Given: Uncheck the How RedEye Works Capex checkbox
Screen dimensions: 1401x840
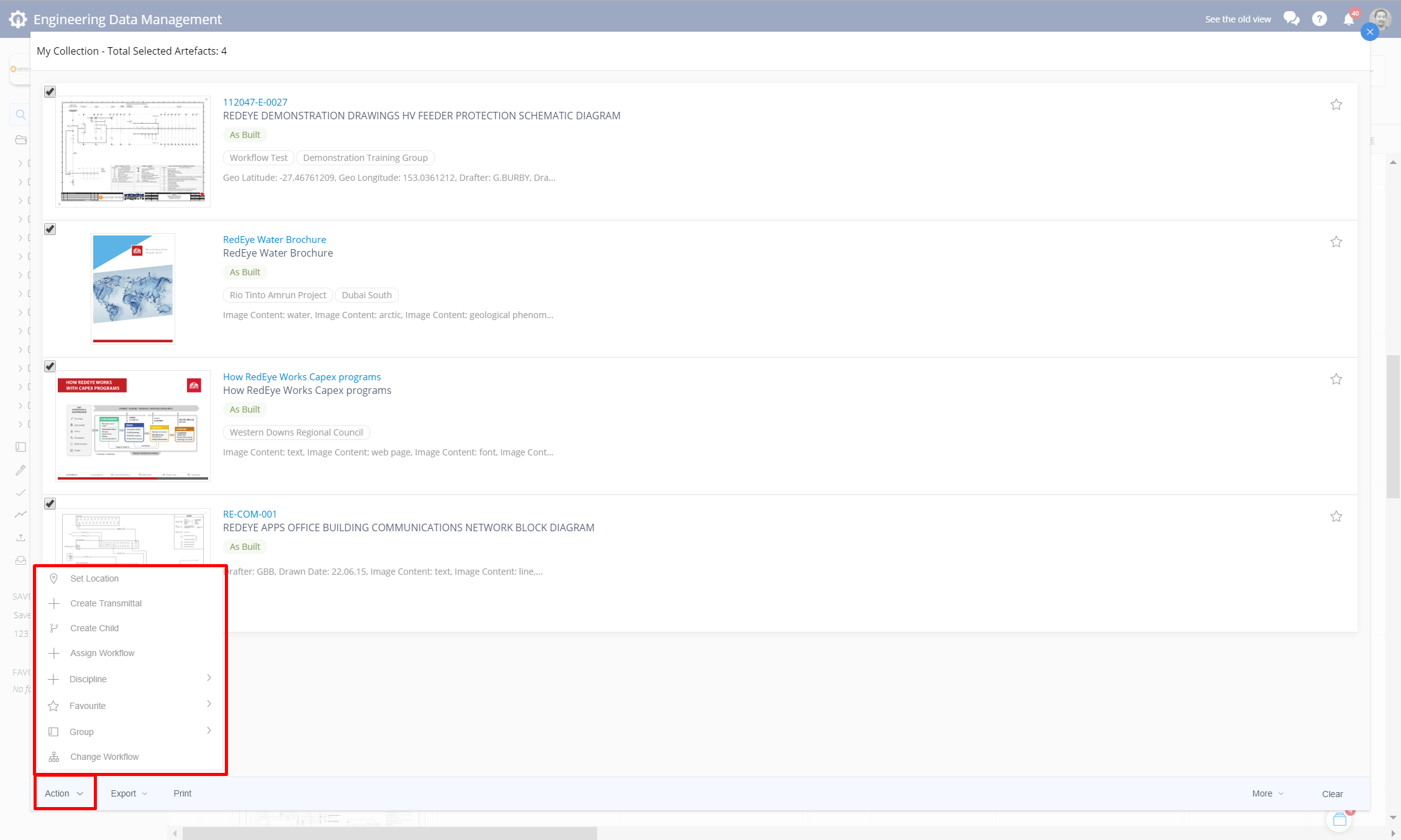Looking at the screenshot, I should click(x=50, y=367).
